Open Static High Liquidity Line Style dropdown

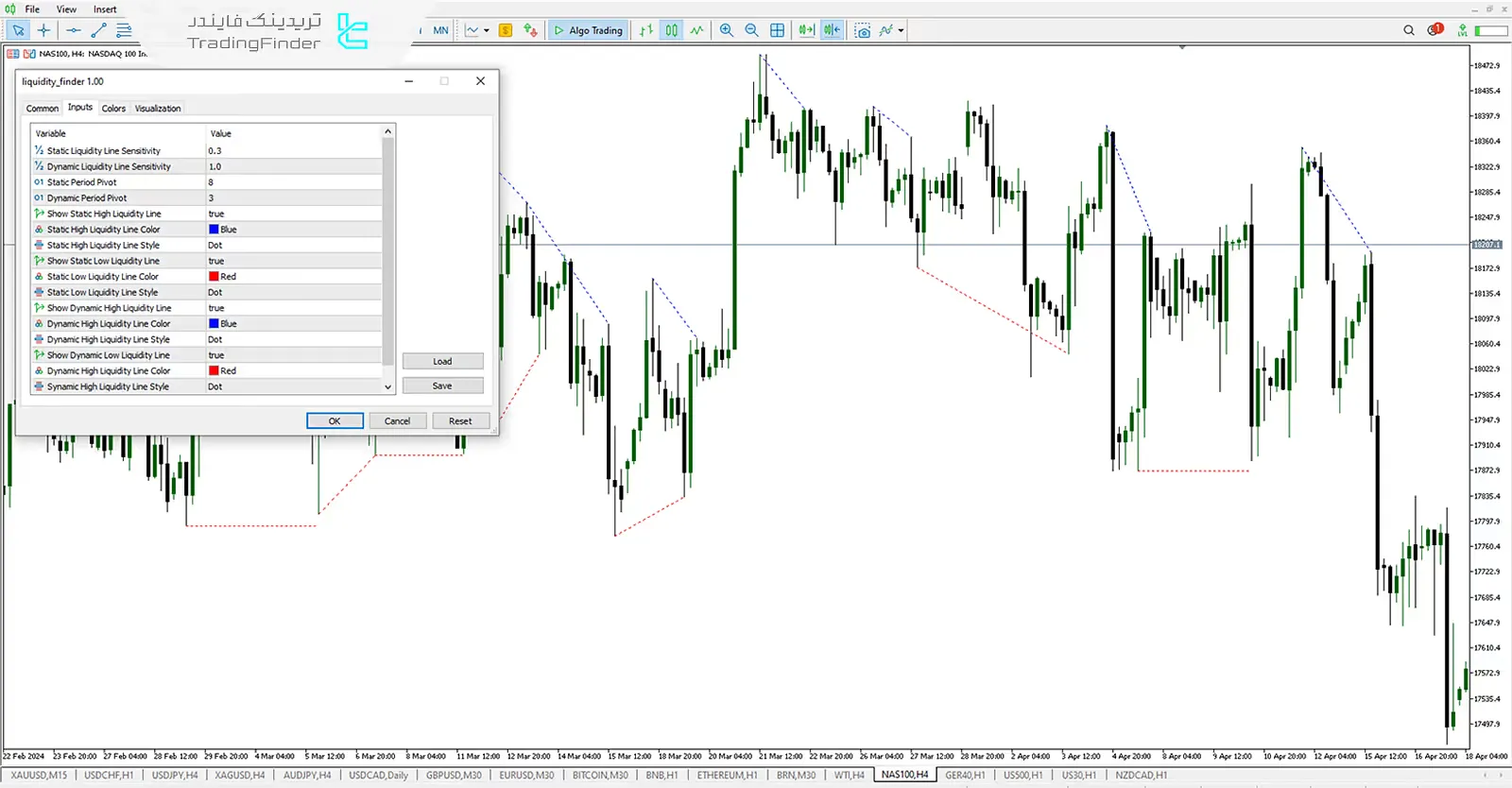click(293, 245)
